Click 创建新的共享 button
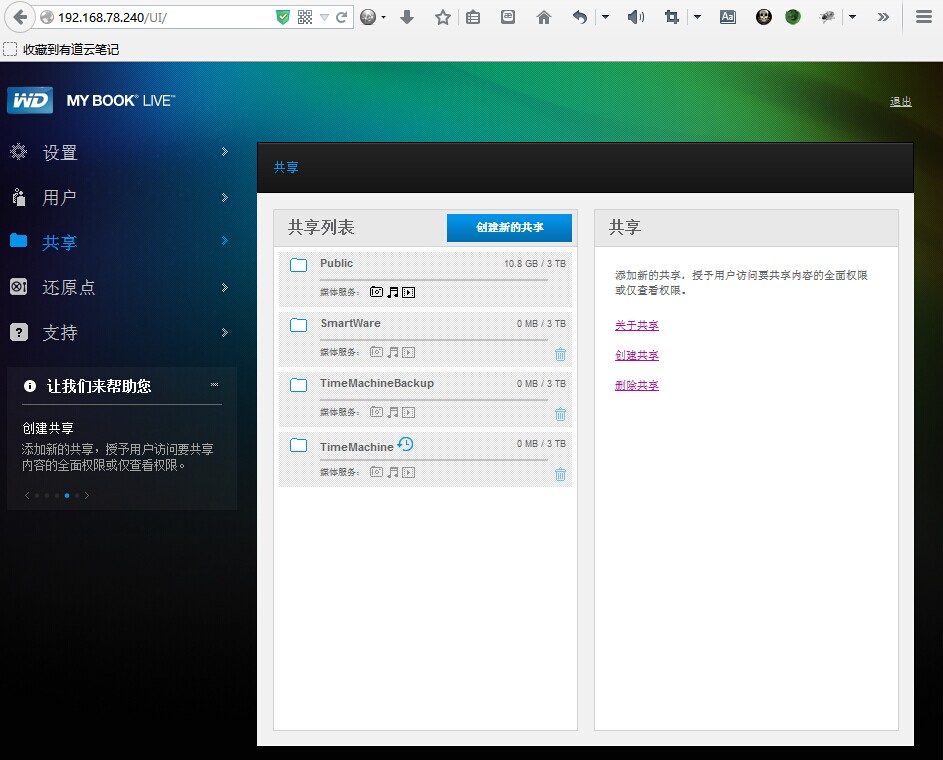Viewport: 943px width, 760px height. (x=509, y=227)
